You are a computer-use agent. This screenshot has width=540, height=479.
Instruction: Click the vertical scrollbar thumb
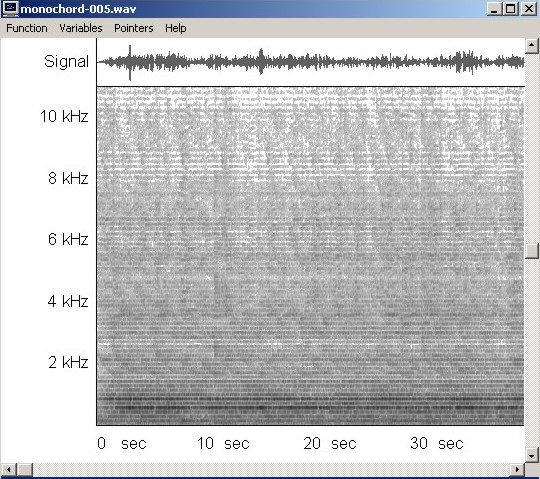531,251
